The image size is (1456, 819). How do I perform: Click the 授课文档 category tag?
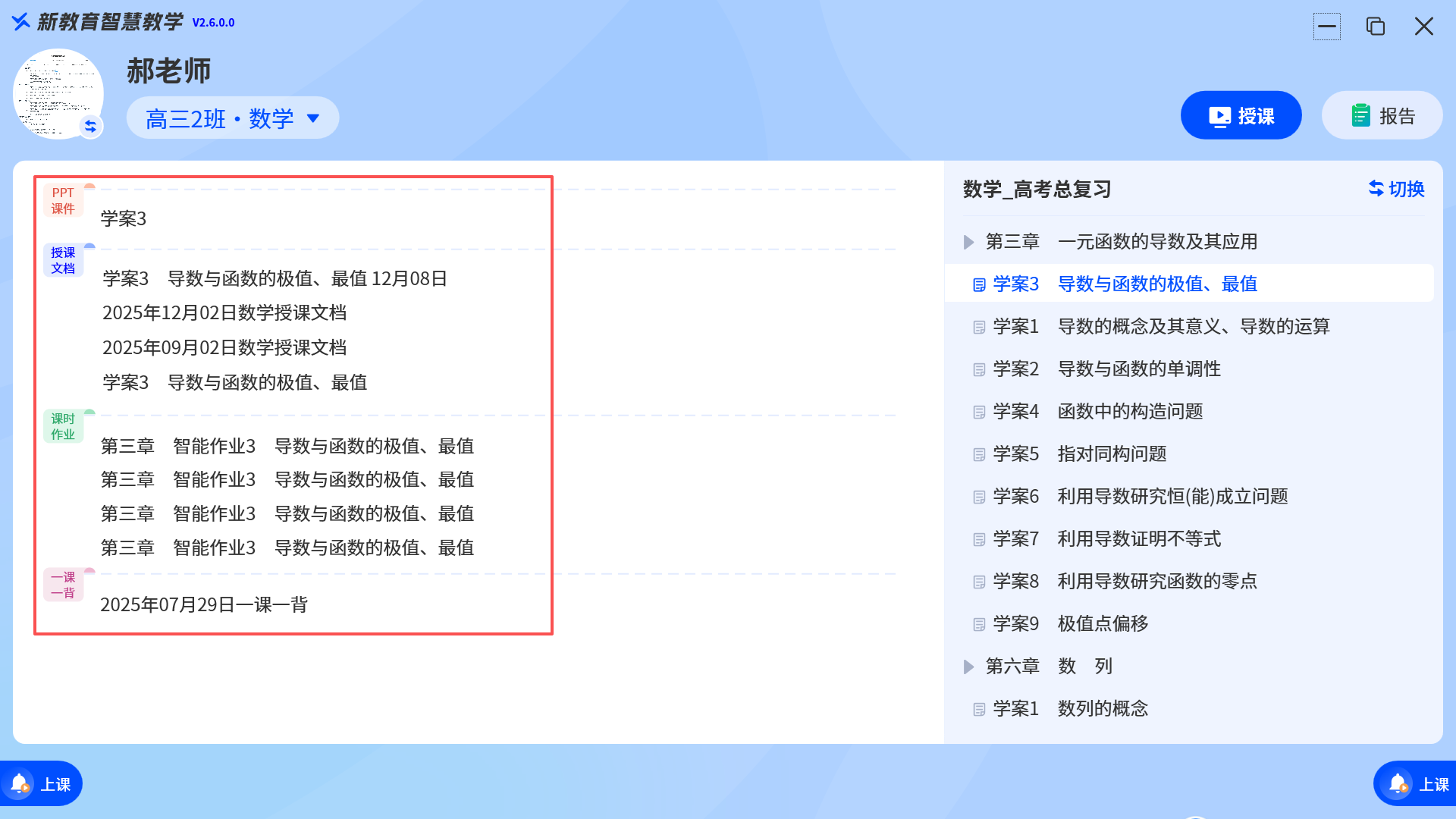[x=63, y=260]
